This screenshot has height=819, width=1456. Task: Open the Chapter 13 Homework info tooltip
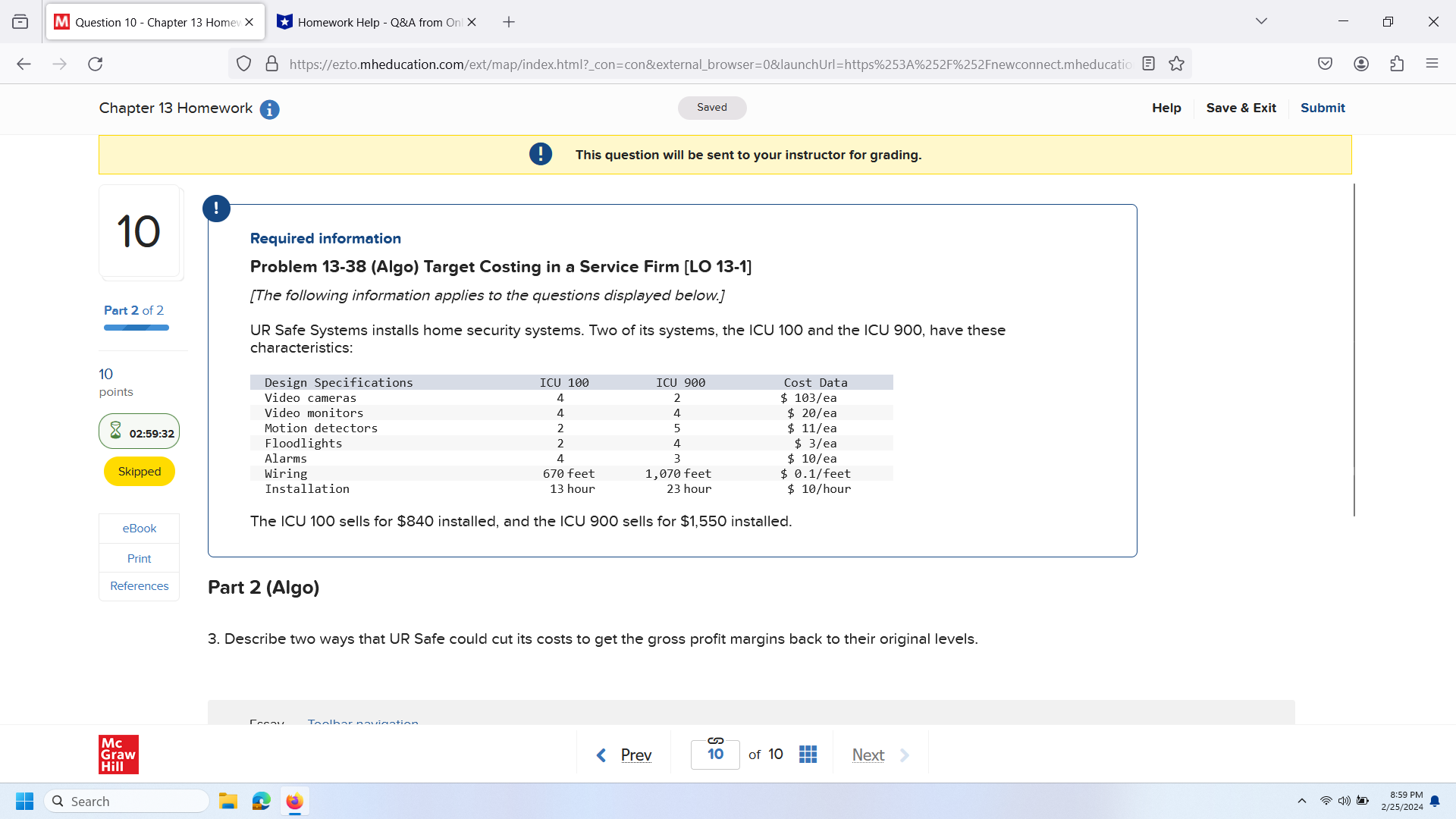point(269,109)
